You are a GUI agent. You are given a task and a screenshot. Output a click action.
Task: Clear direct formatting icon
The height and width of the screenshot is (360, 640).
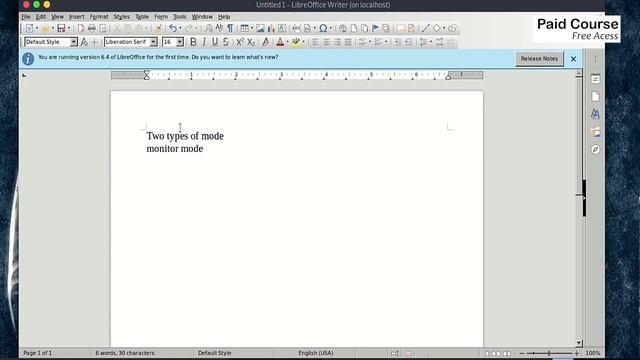point(266,42)
